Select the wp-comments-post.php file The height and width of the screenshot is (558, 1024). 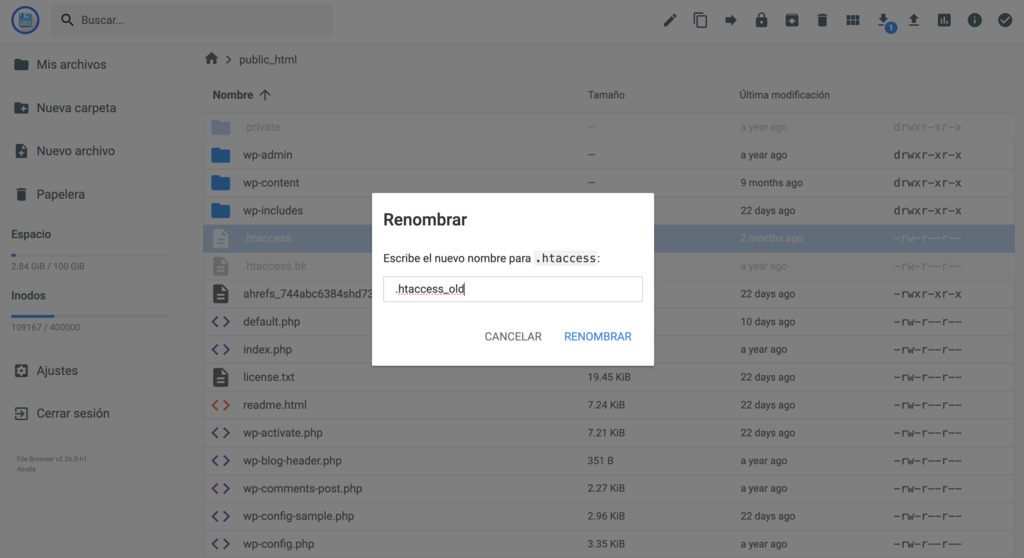(x=609, y=488)
